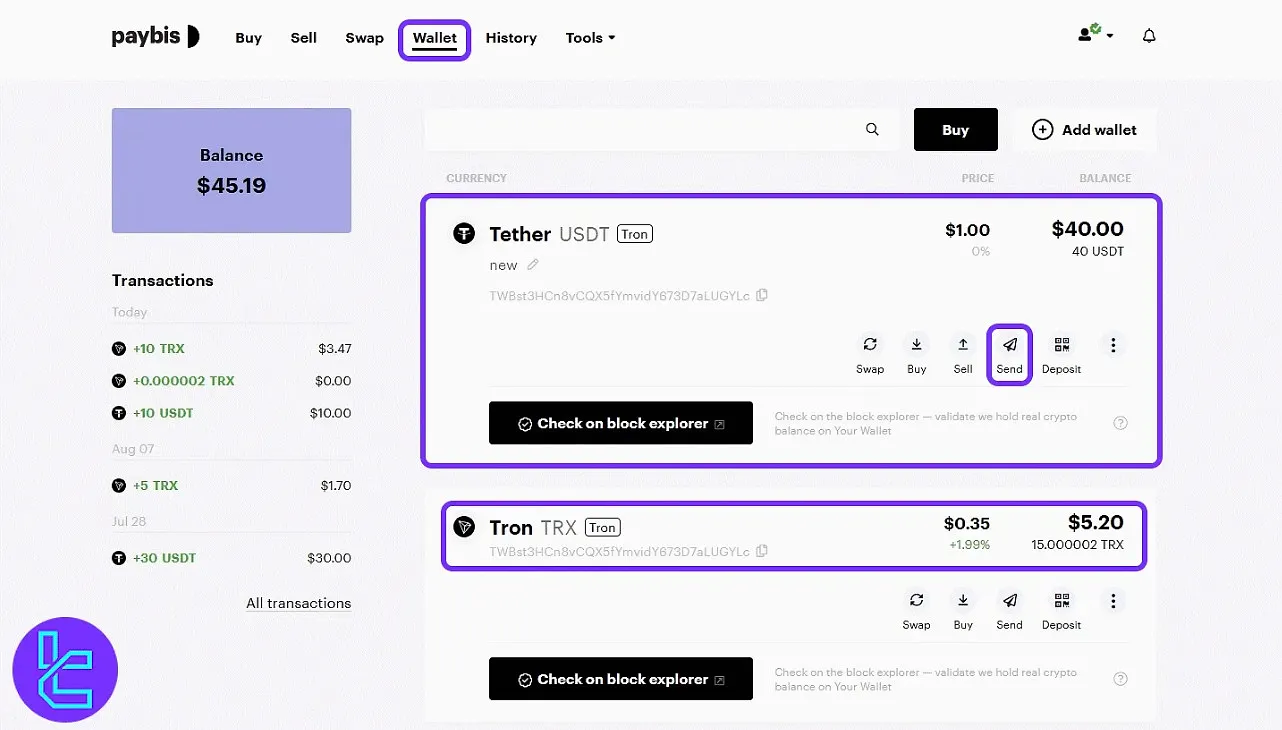The height and width of the screenshot is (730, 1282).
Task: Open the user account dropdown
Action: pyautogui.click(x=1095, y=36)
